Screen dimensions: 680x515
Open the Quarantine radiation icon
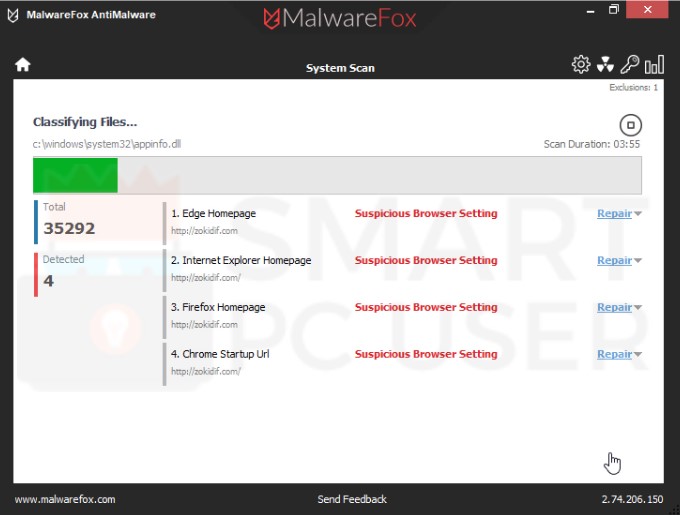pos(605,65)
